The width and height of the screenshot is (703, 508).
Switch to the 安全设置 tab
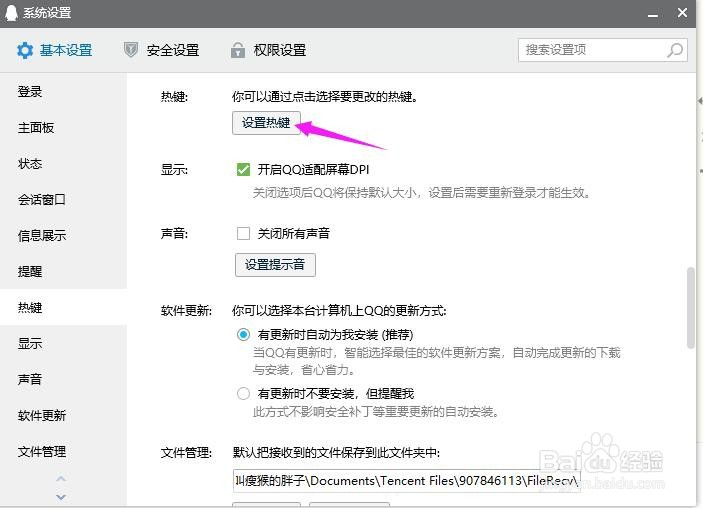point(161,50)
